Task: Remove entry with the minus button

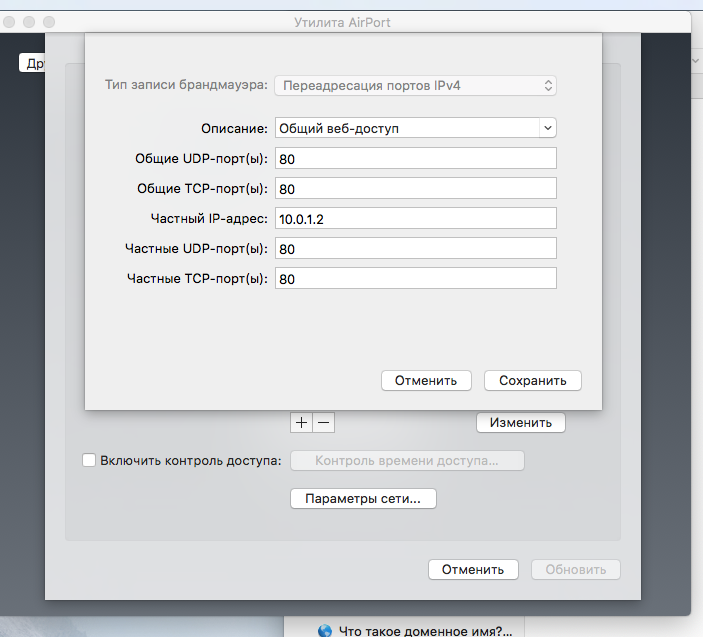Action: point(324,423)
